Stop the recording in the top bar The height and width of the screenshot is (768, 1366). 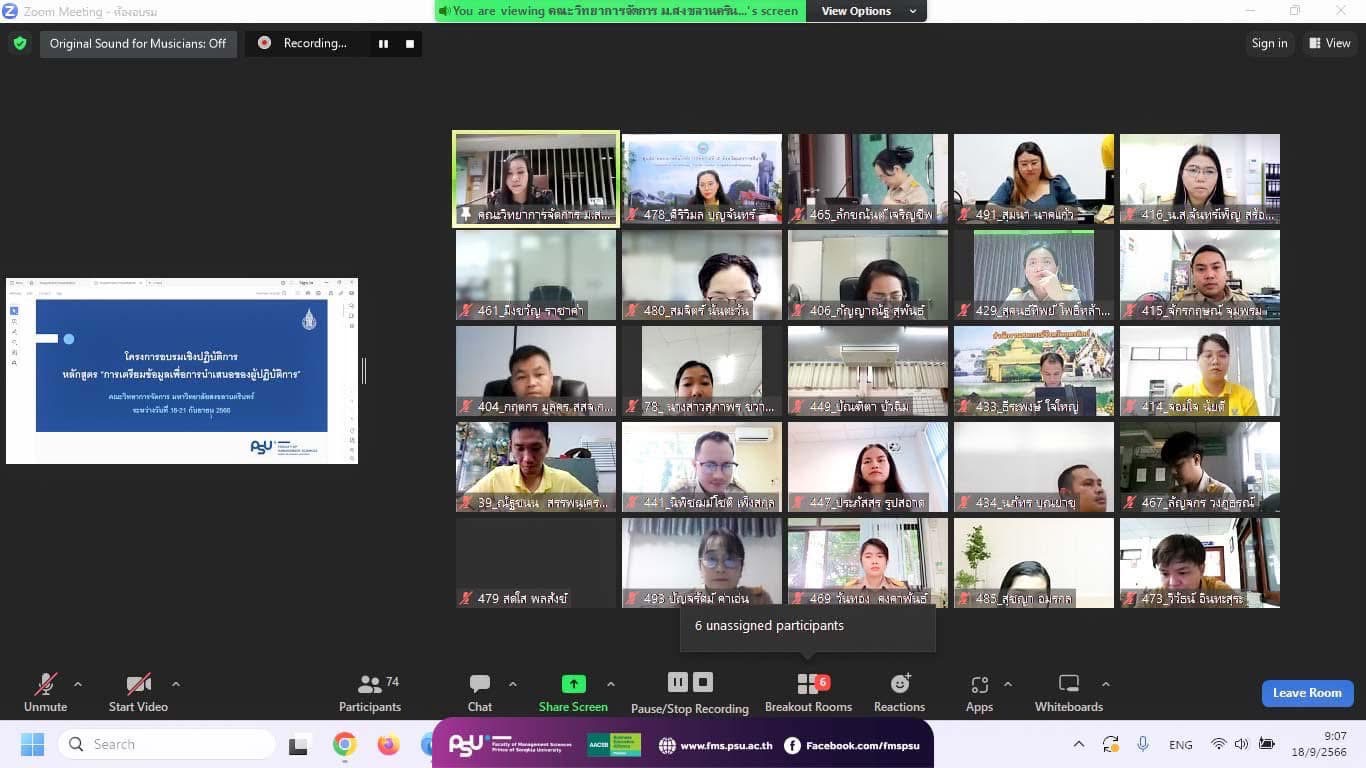point(410,43)
